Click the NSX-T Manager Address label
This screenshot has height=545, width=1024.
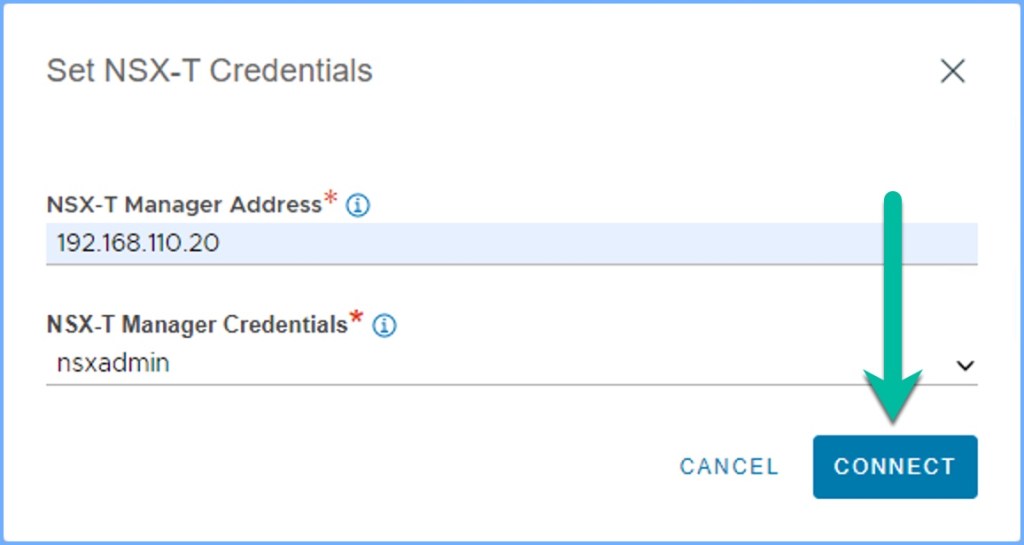[x=183, y=205]
